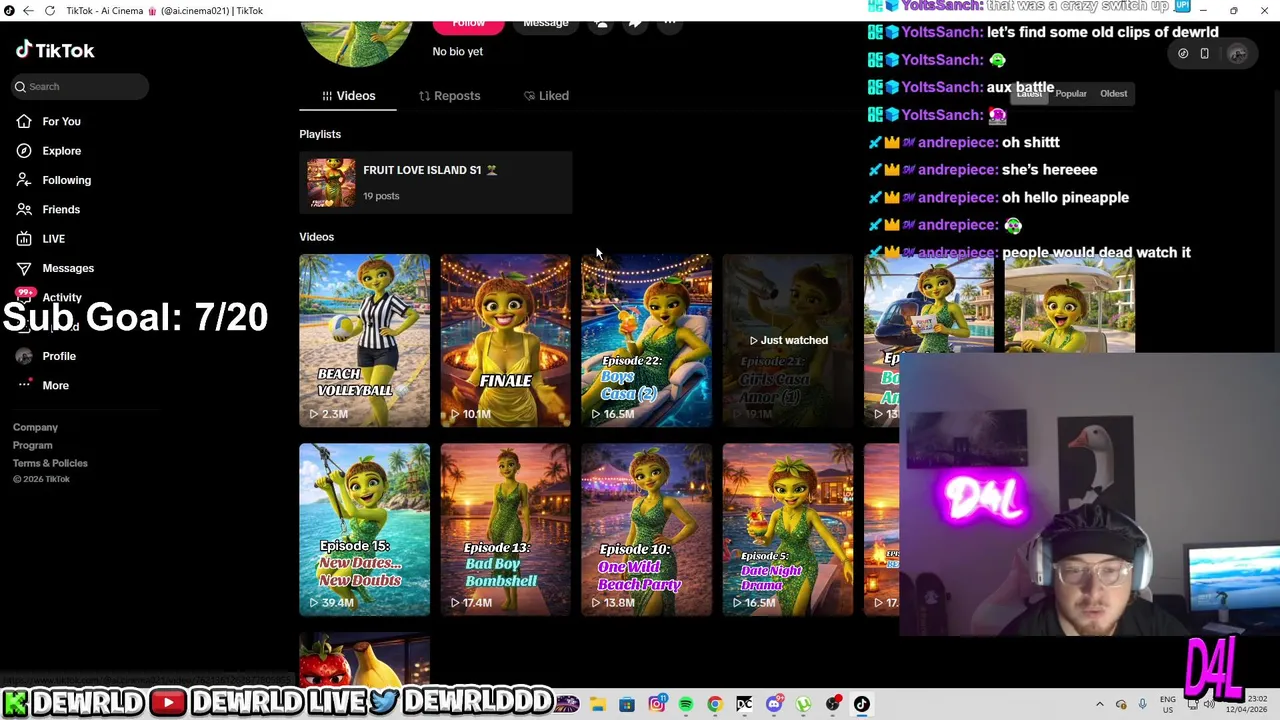The height and width of the screenshot is (720, 1280).
Task: Click the Company footer link
Action: pyautogui.click(x=35, y=427)
